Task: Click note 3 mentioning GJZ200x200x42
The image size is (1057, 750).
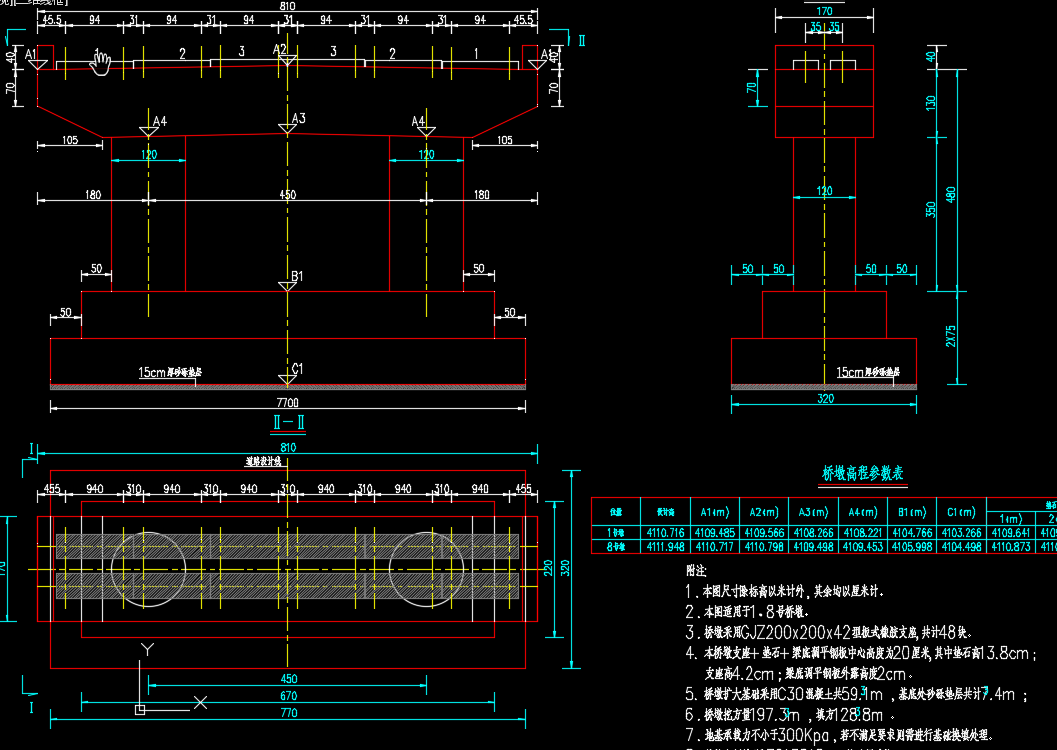Action: [828, 633]
